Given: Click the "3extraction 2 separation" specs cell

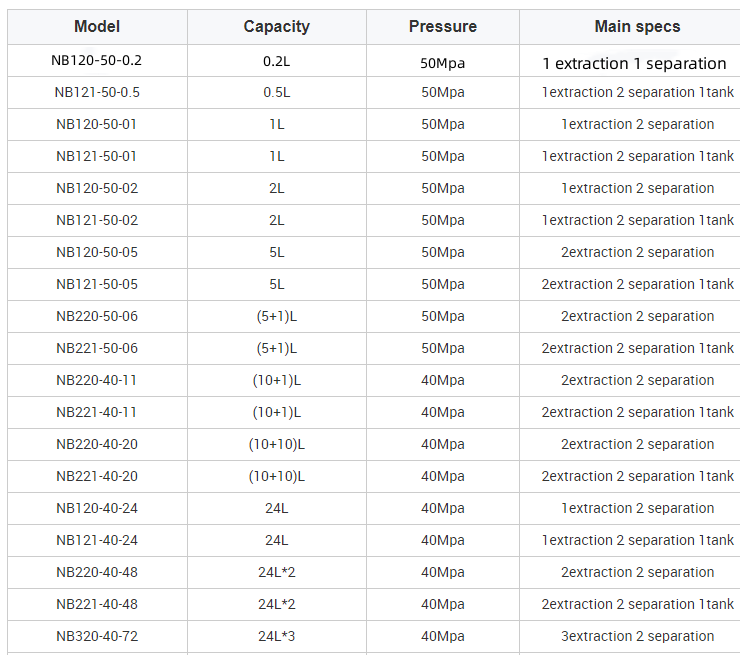Looking at the screenshot, I should tap(637, 636).
